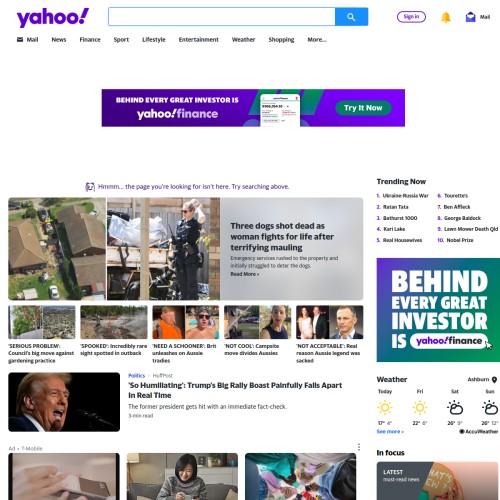
Task: Click the Sign in button
Action: [411, 17]
